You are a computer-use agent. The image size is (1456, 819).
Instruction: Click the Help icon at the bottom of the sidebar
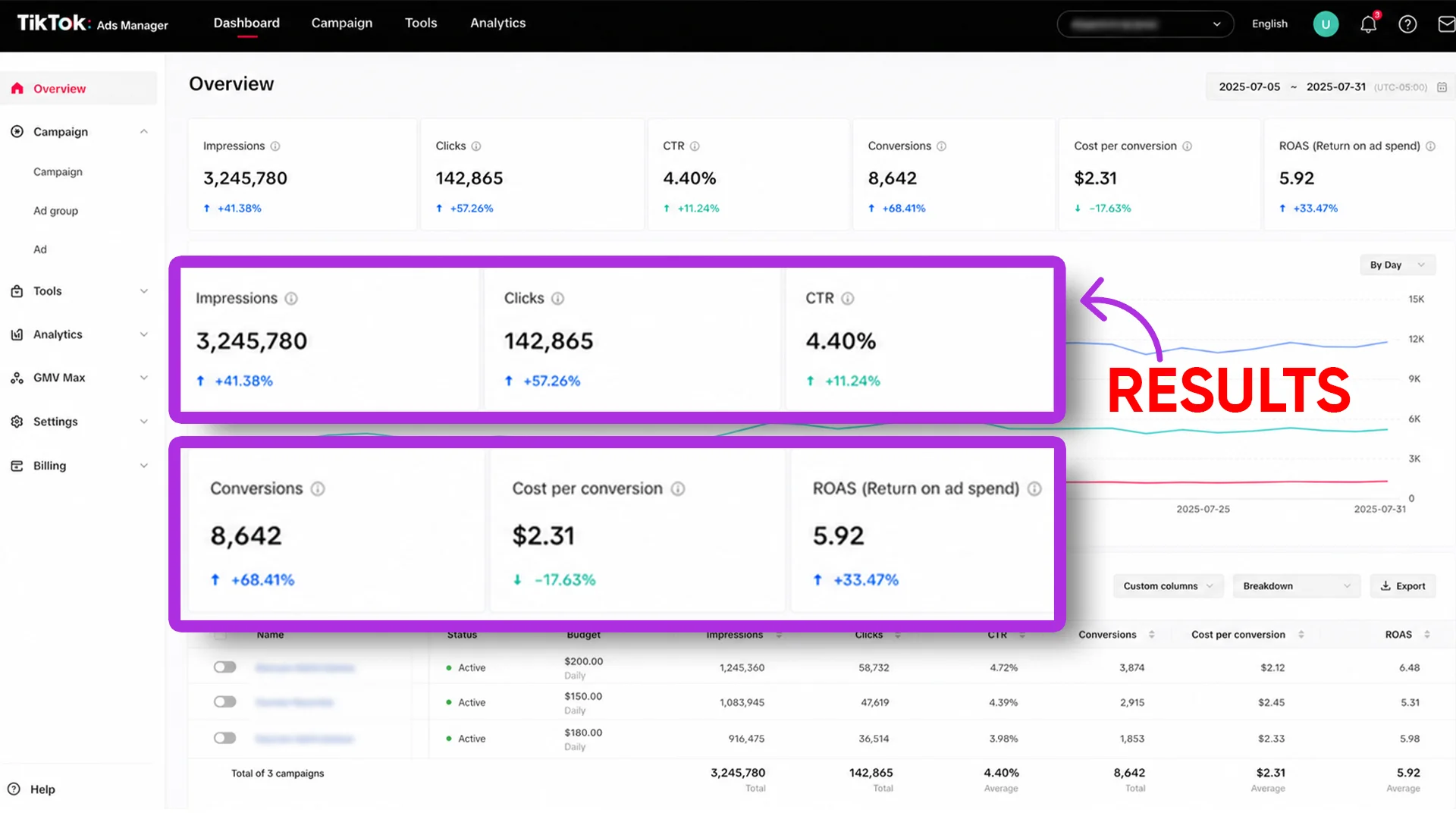point(14,789)
